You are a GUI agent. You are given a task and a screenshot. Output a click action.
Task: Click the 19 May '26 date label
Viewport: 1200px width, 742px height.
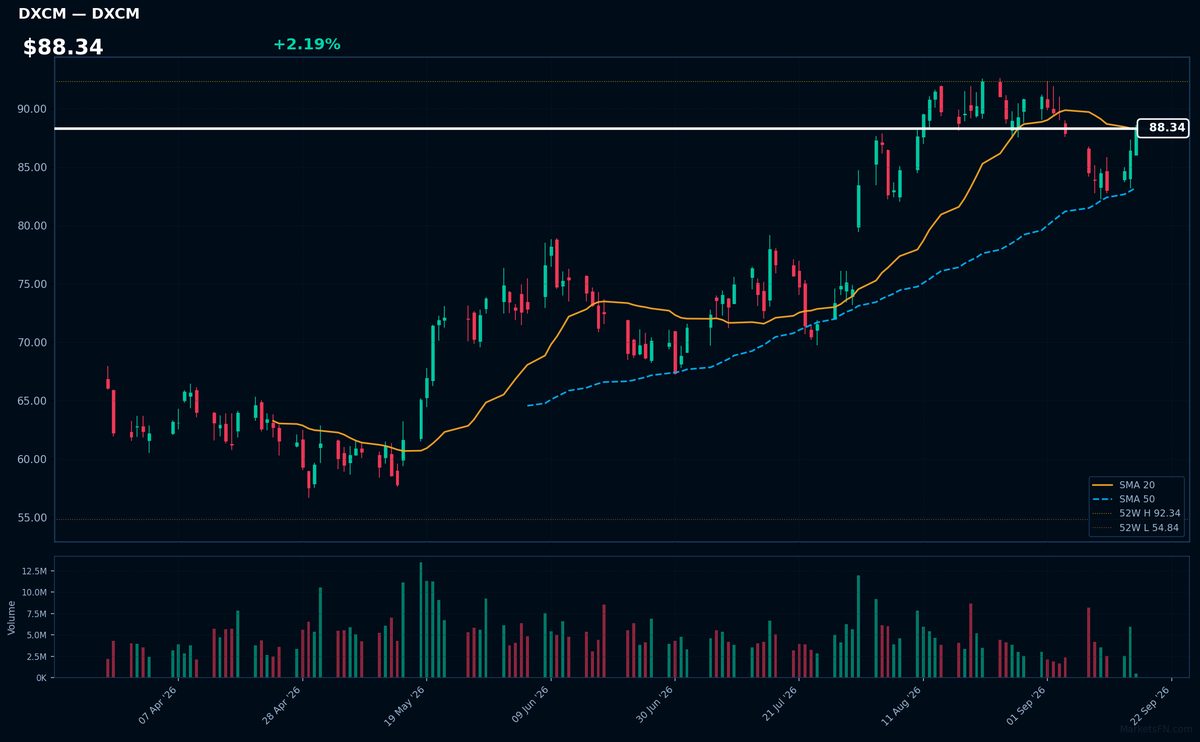(406, 704)
